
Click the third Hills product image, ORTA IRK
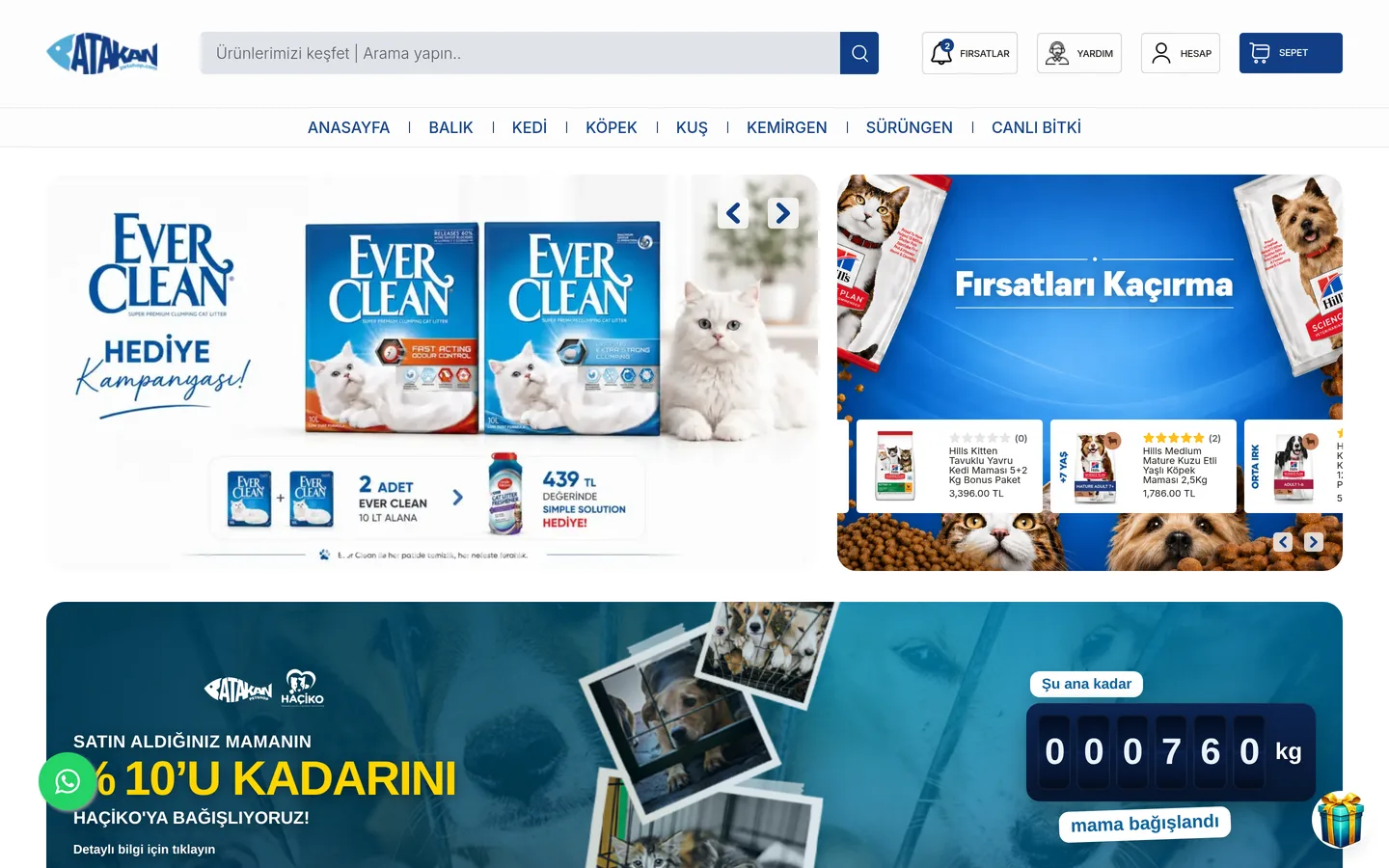pos(1294,468)
